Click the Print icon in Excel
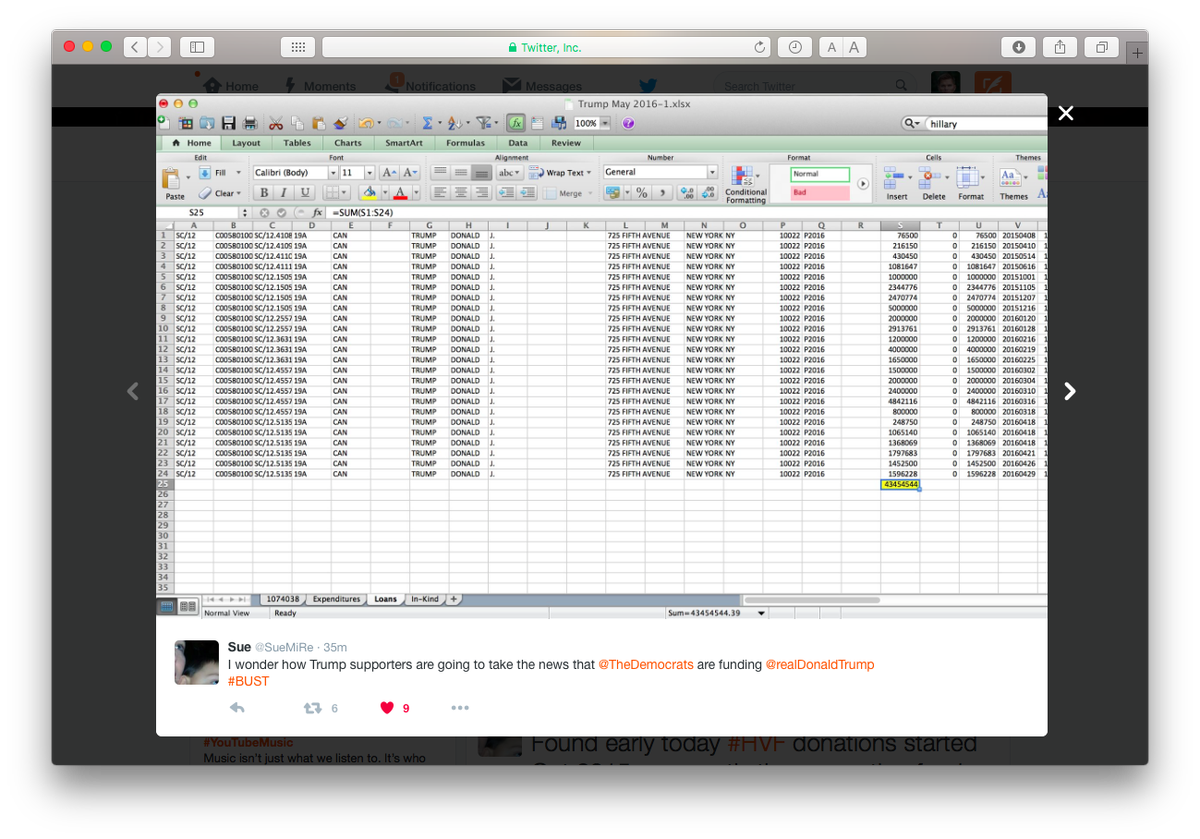The image size is (1200, 839). pyautogui.click(x=250, y=123)
